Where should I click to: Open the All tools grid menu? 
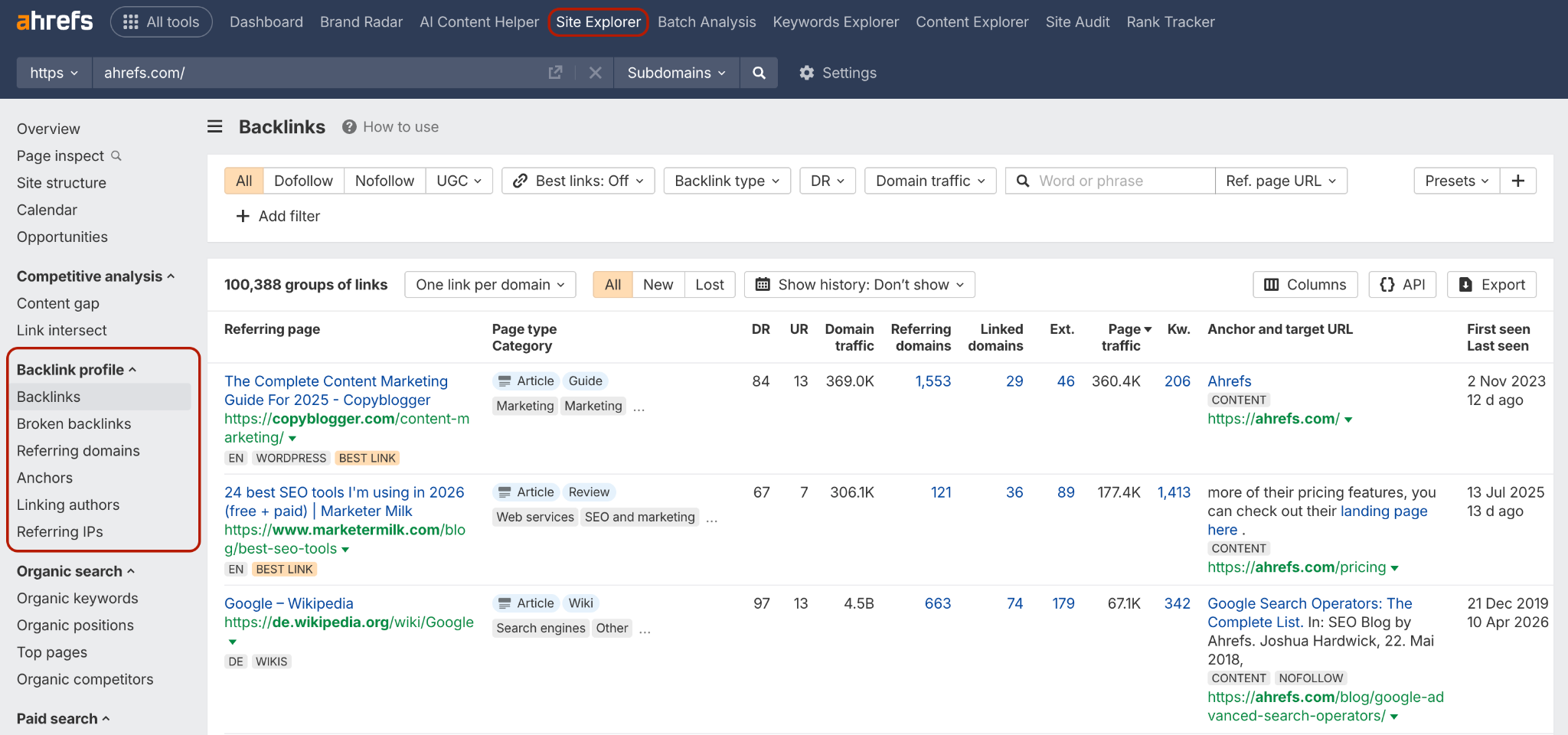162,22
